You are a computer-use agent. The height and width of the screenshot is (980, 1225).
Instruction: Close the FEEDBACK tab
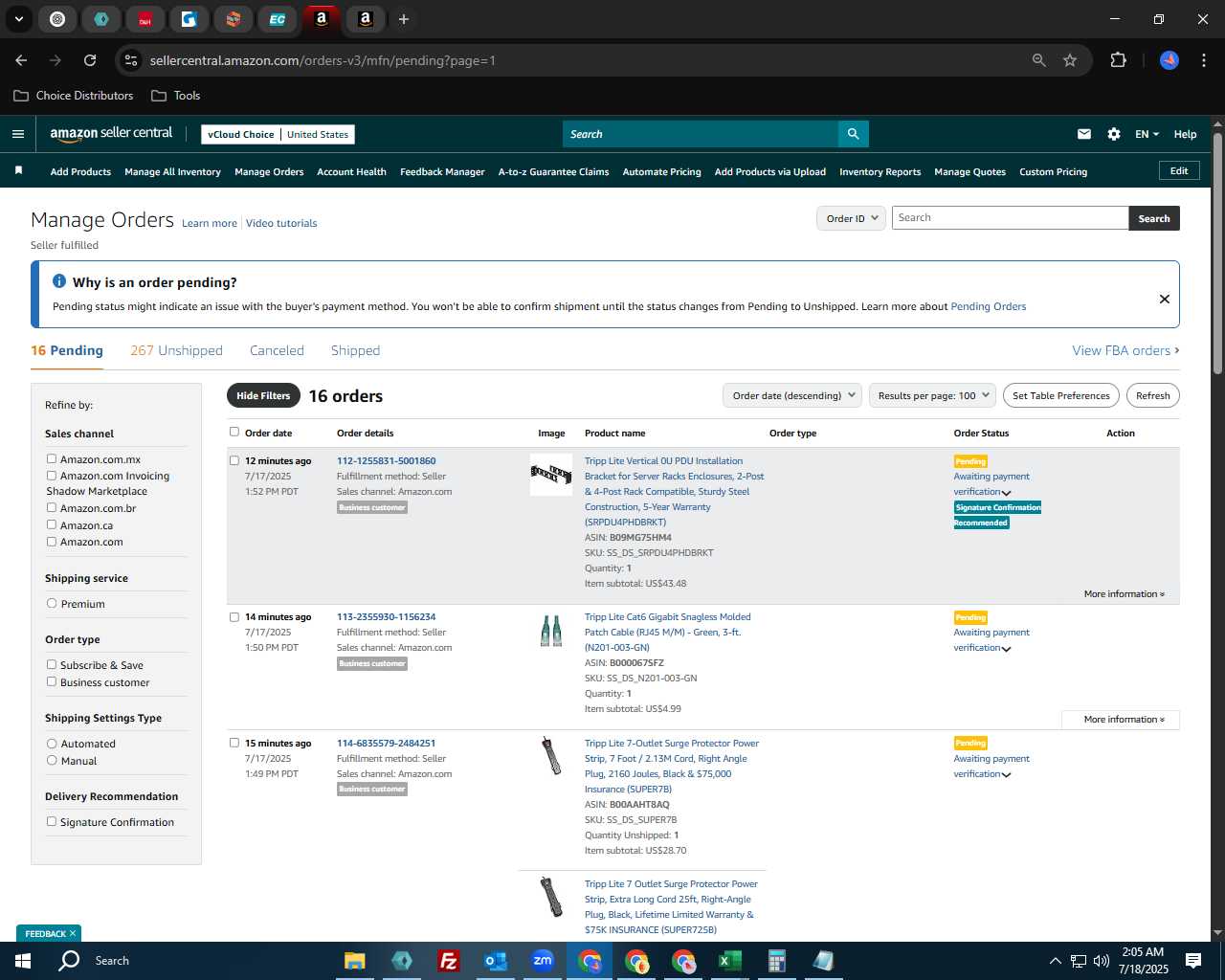pos(73,933)
